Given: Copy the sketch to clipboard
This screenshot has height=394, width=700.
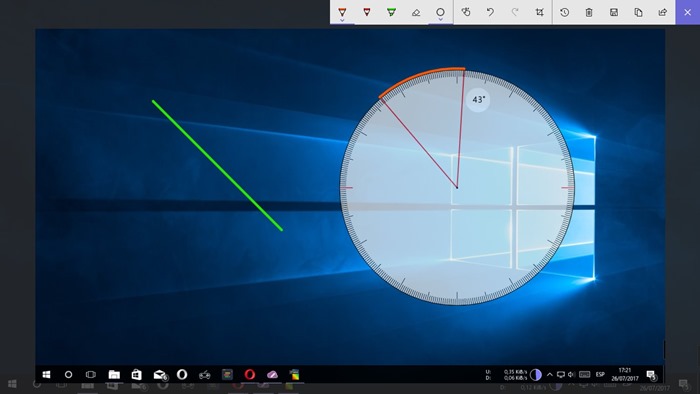Looking at the screenshot, I should [x=638, y=12].
